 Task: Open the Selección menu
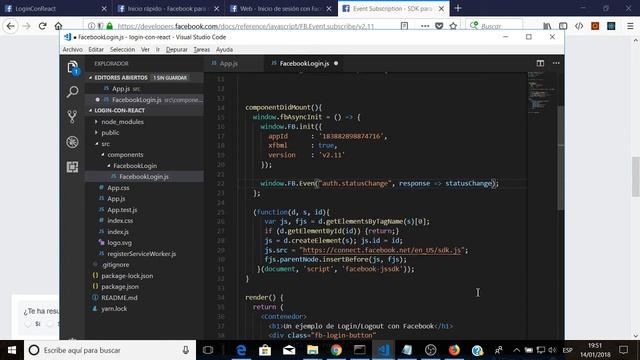click(x=122, y=49)
